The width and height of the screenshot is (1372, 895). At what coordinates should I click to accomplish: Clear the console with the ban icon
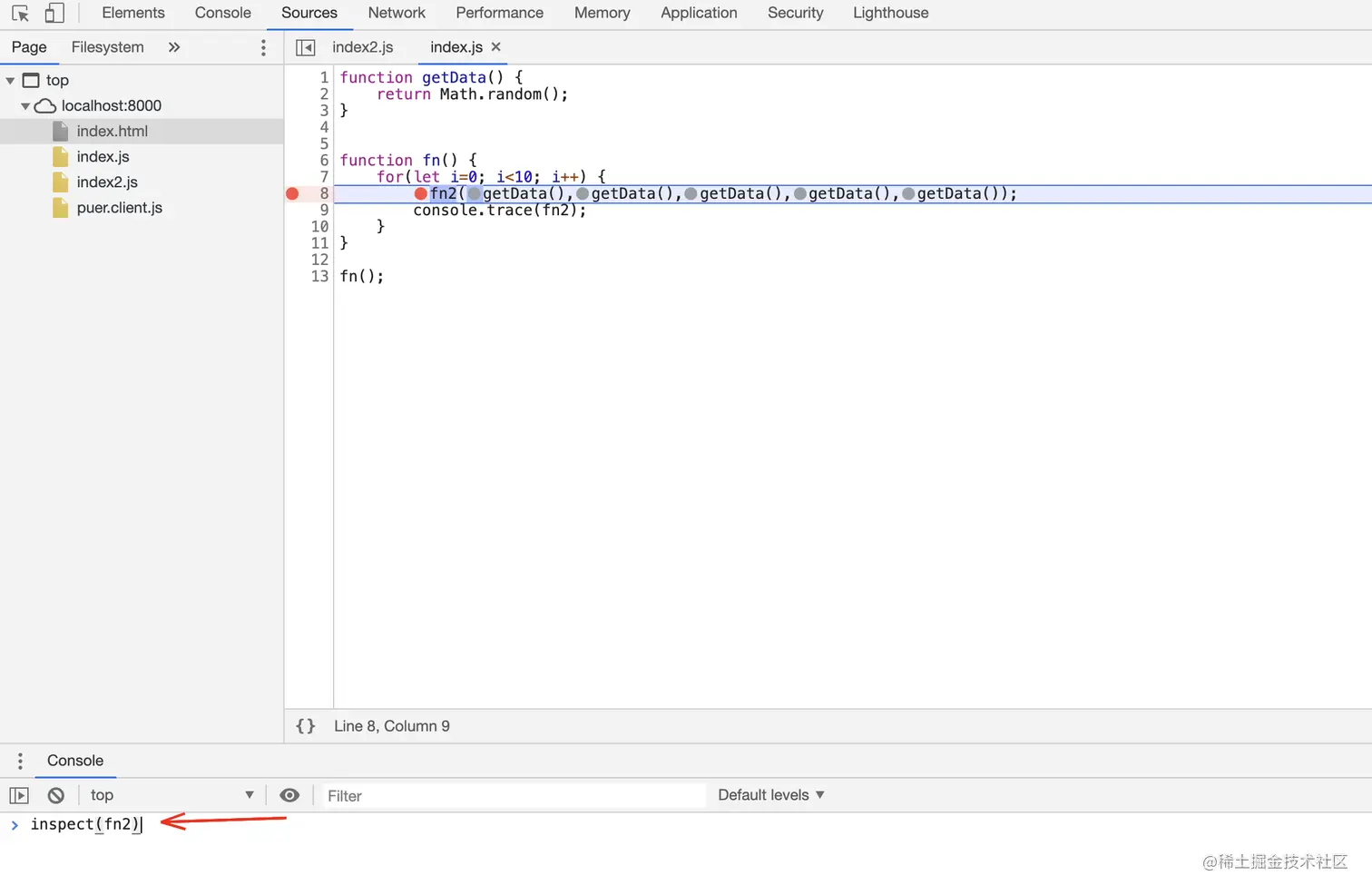[56, 795]
